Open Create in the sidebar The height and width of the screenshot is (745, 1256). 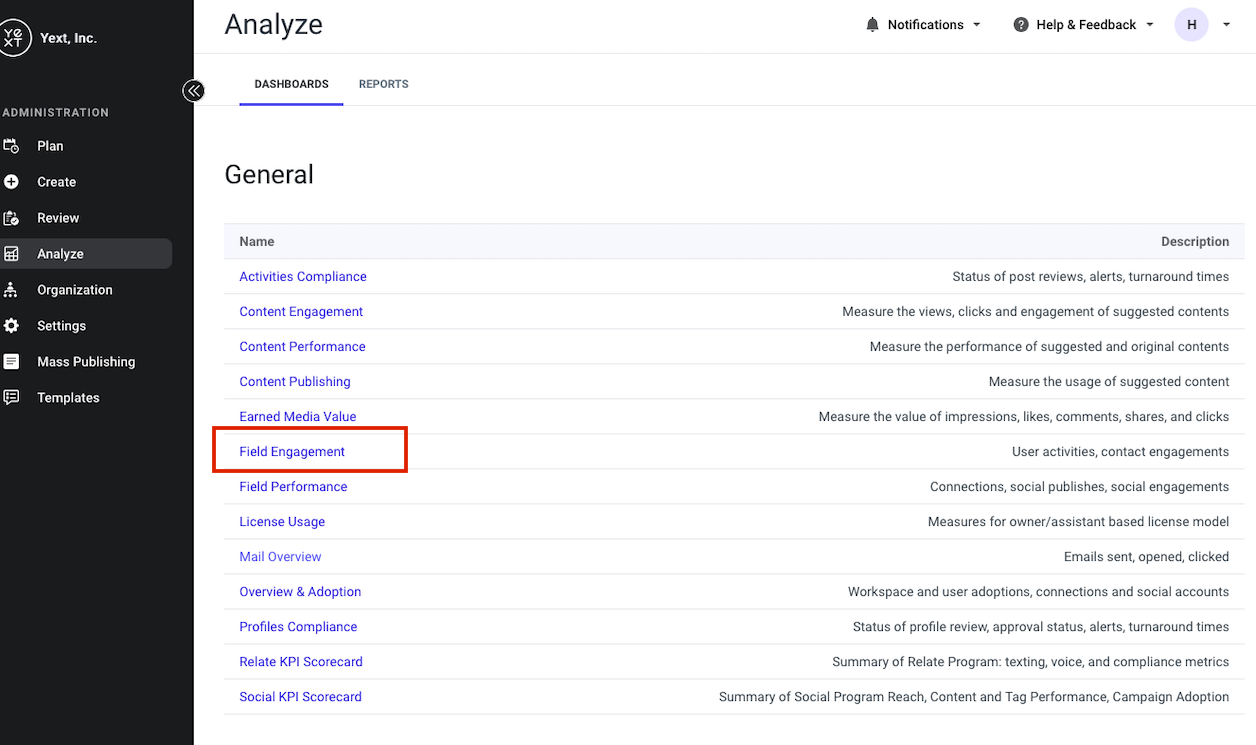tap(86, 182)
